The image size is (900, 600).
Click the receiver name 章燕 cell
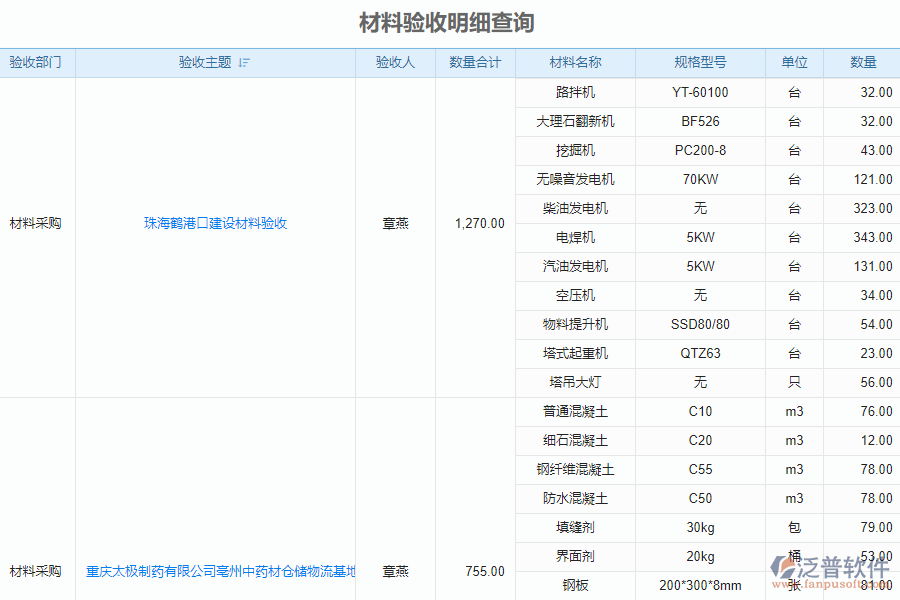[x=395, y=223]
